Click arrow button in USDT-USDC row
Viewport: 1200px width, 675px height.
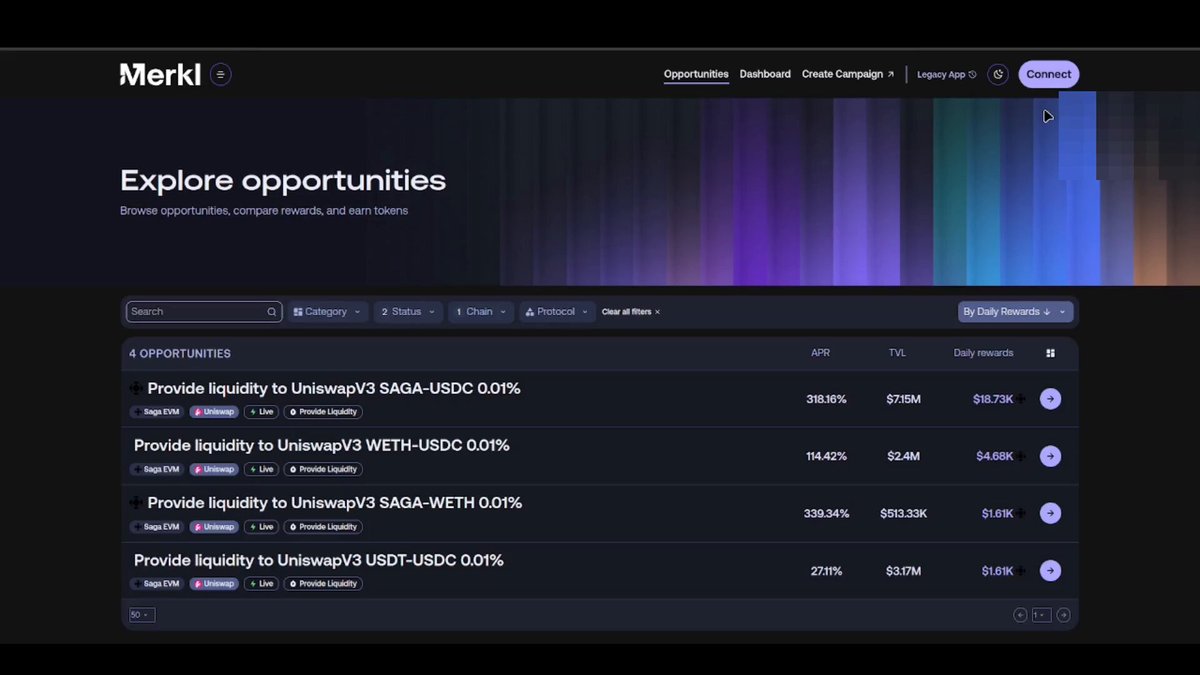(x=1050, y=571)
